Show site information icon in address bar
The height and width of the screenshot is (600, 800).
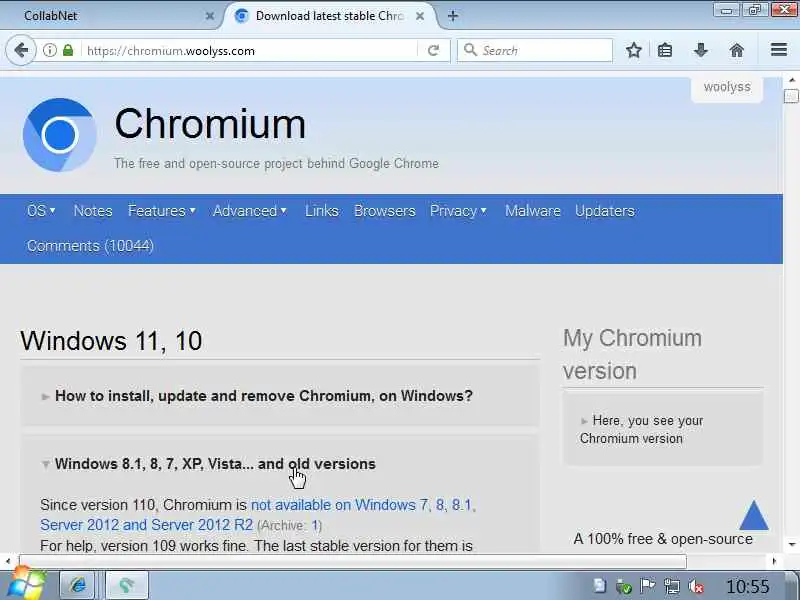coord(49,51)
